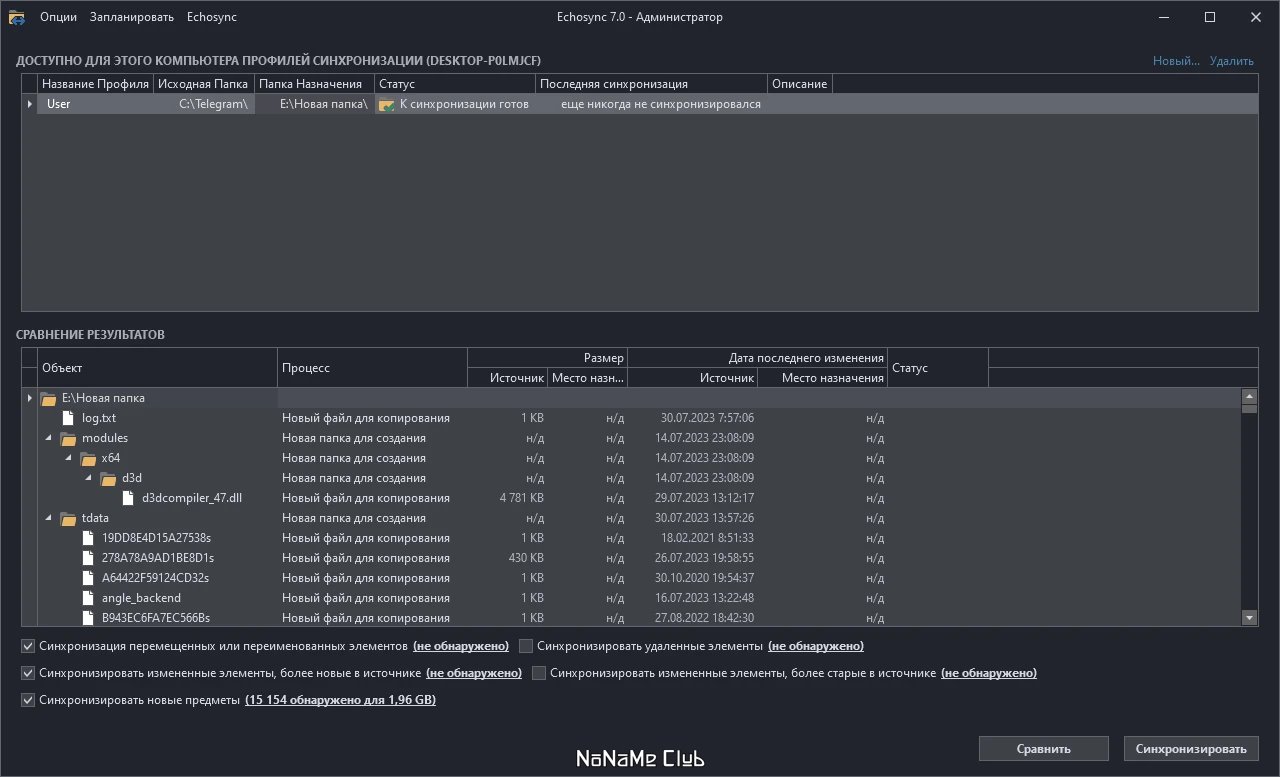Click the row indicator arrow of User profile
This screenshot has width=1280, height=777.
(30, 104)
